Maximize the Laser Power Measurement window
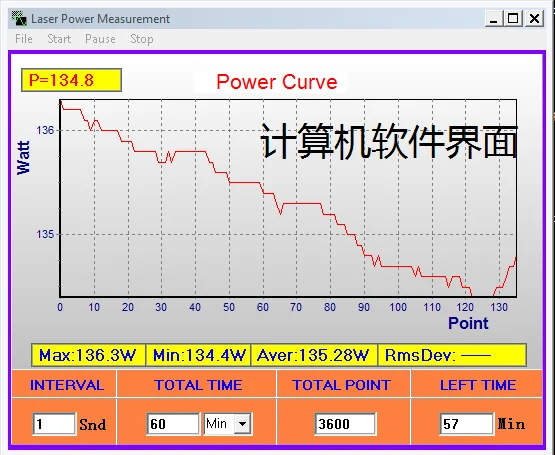Screen dimensions: 555x455 click(513, 18)
